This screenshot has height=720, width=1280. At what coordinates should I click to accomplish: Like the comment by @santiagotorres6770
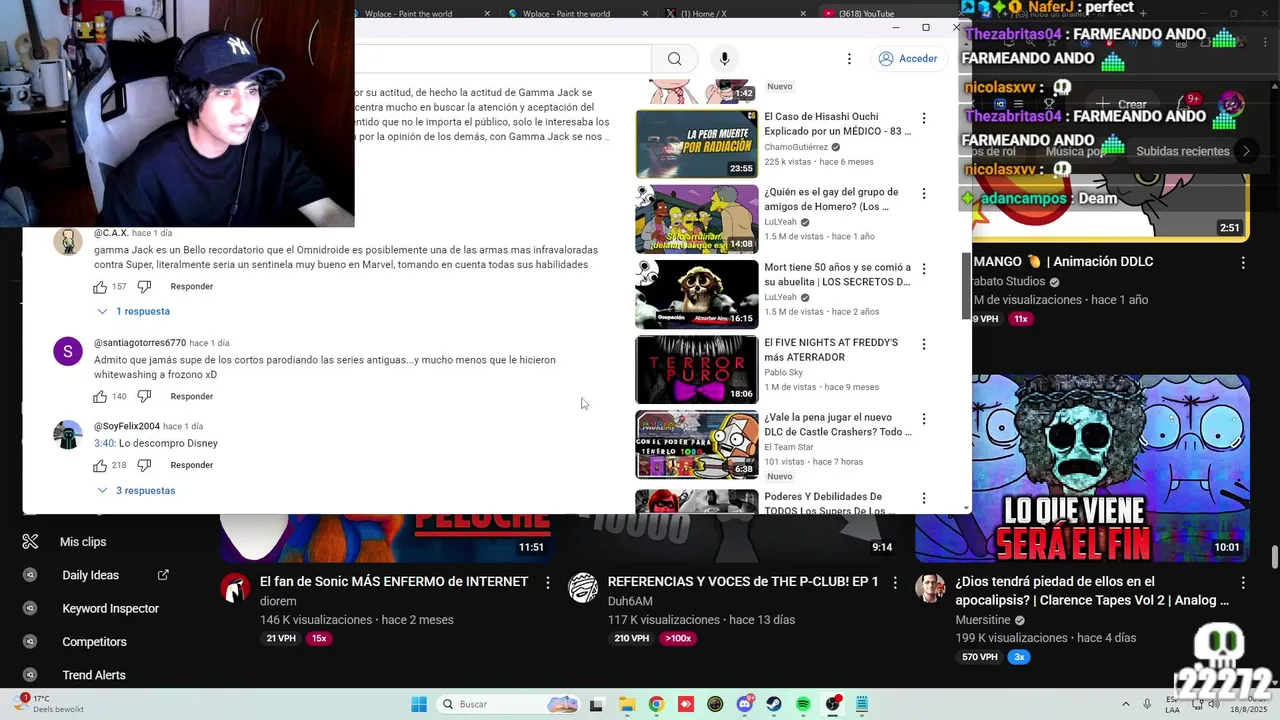[x=100, y=397]
